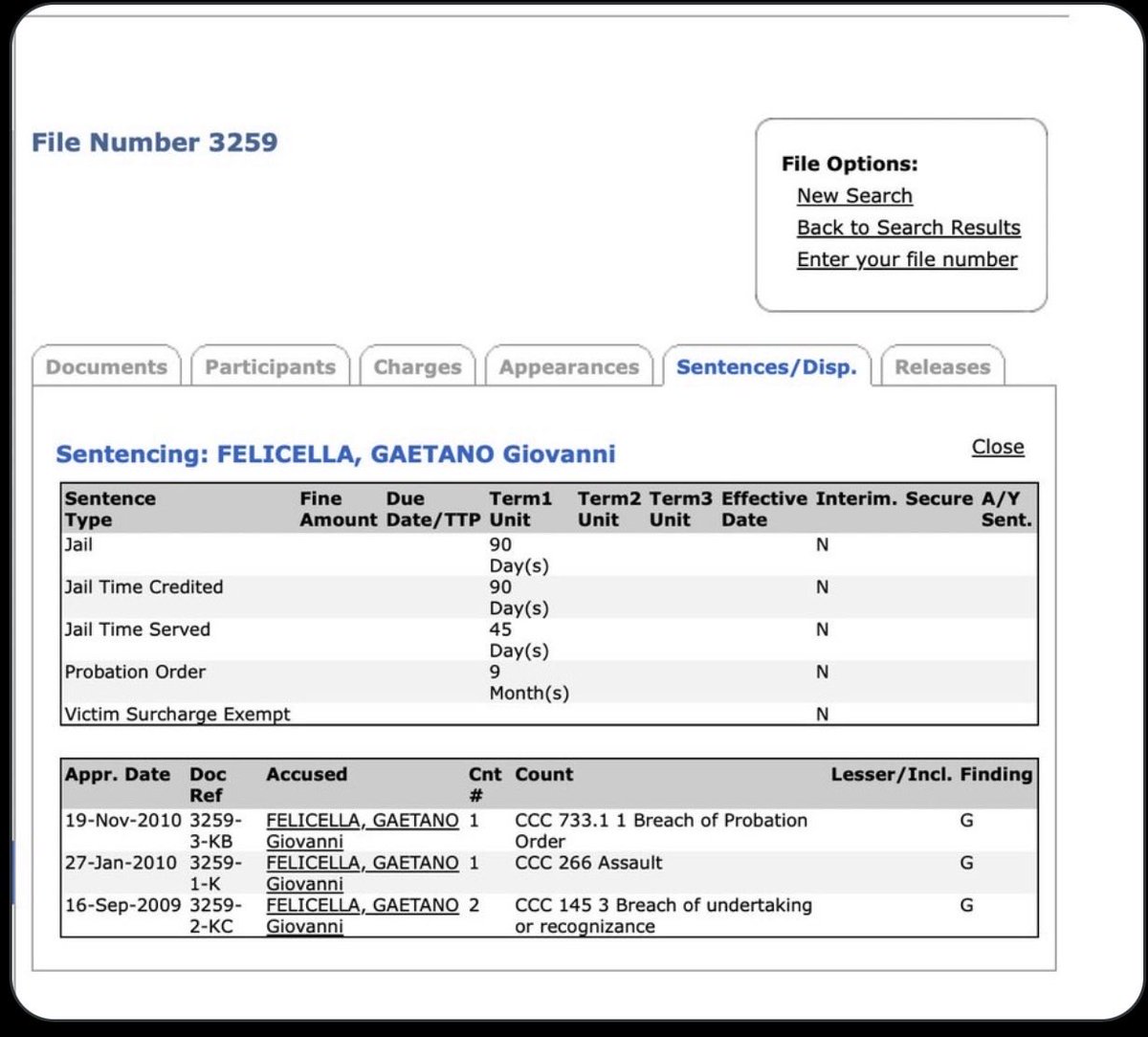Click the Sentencing: FELICELLA heading

click(335, 453)
